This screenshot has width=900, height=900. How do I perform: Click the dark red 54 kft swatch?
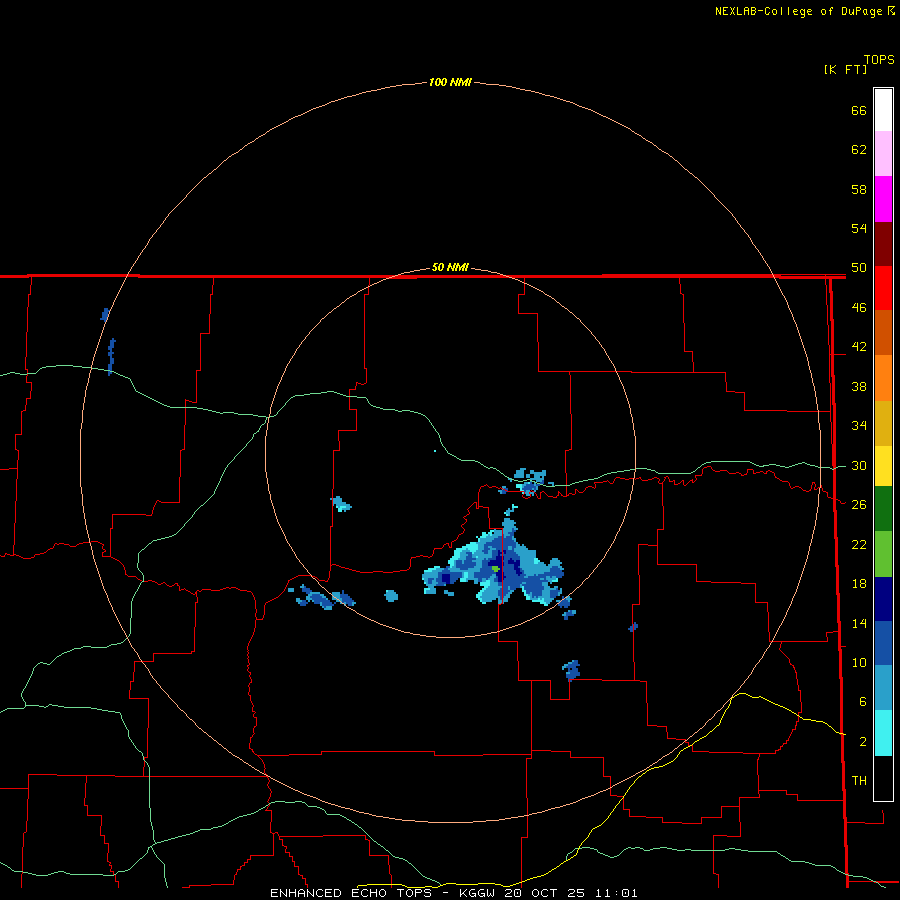coord(883,243)
